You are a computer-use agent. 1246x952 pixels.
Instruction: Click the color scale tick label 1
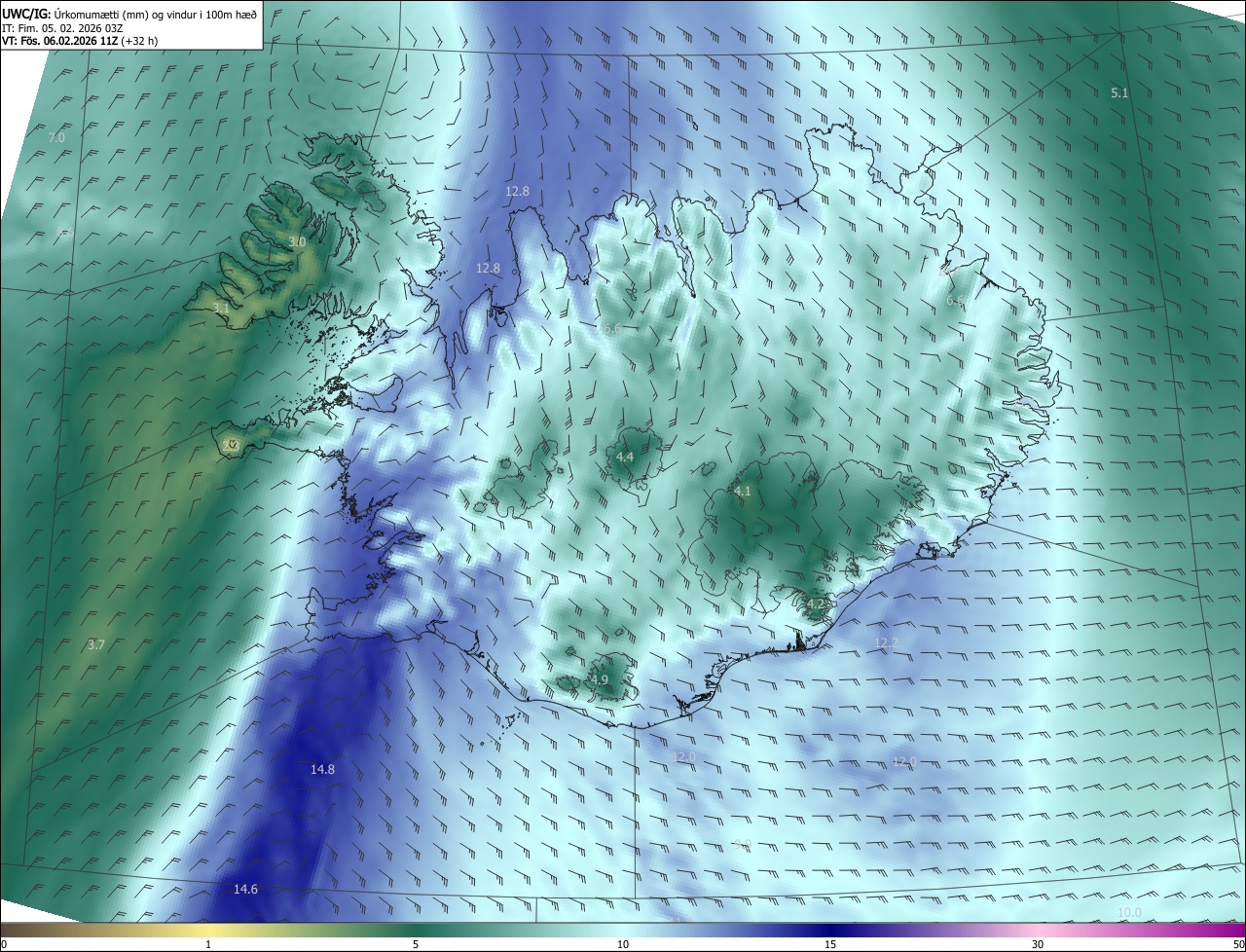point(208,944)
